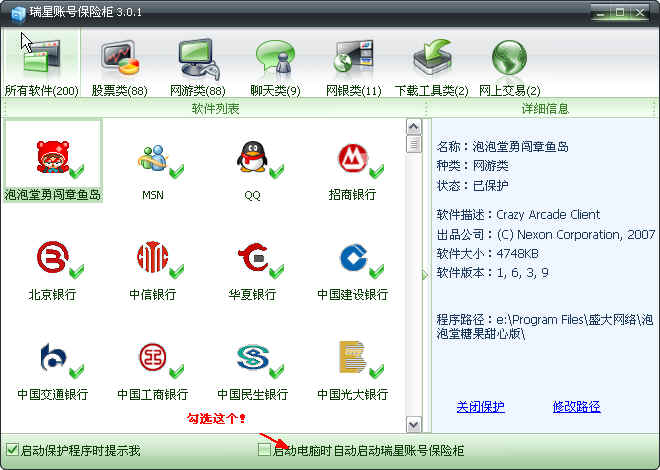
Task: Collapse the detail panel with the green arrow
Action: 425,275
